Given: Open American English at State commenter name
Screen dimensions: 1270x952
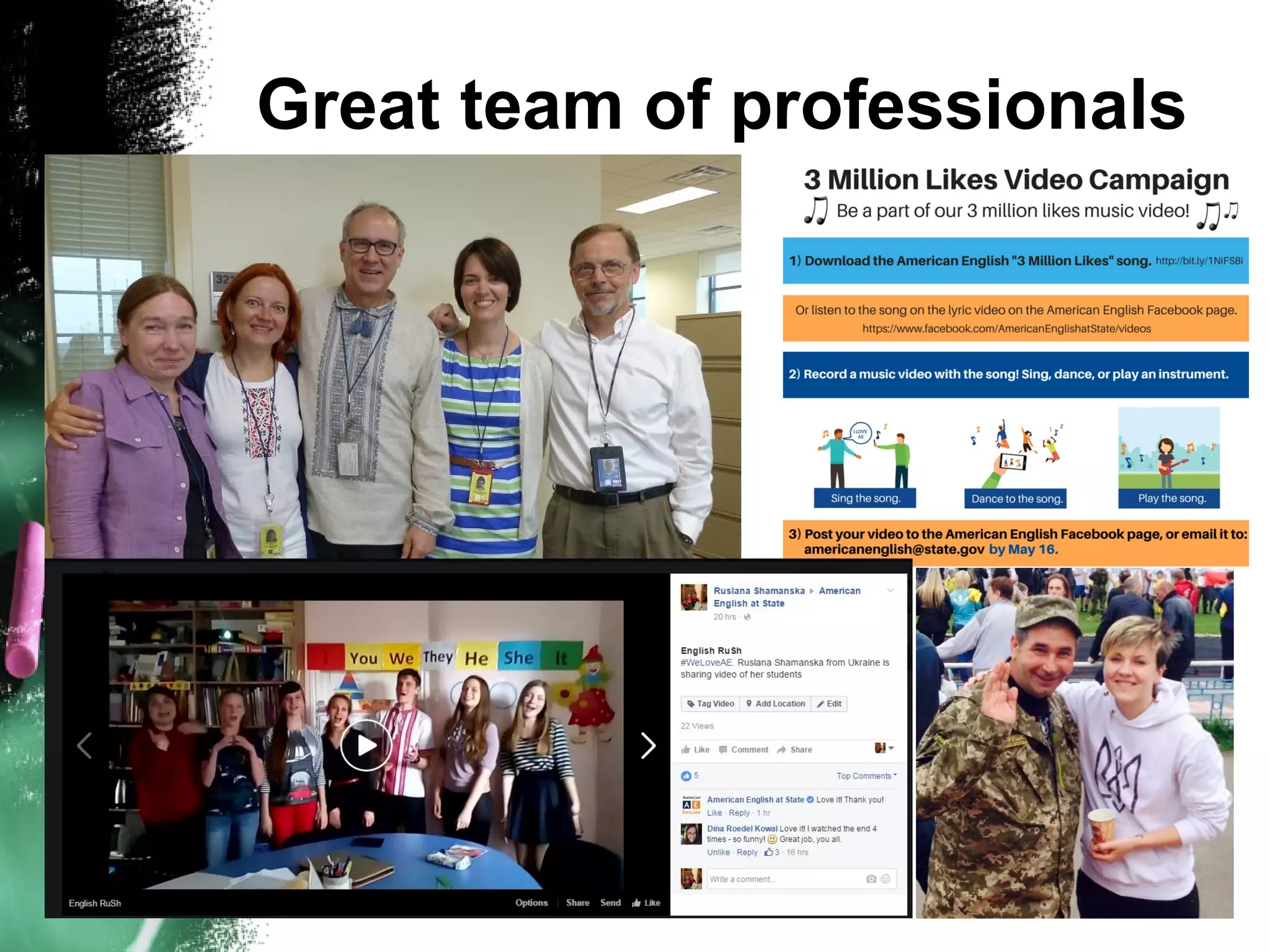Looking at the screenshot, I should 755,800.
